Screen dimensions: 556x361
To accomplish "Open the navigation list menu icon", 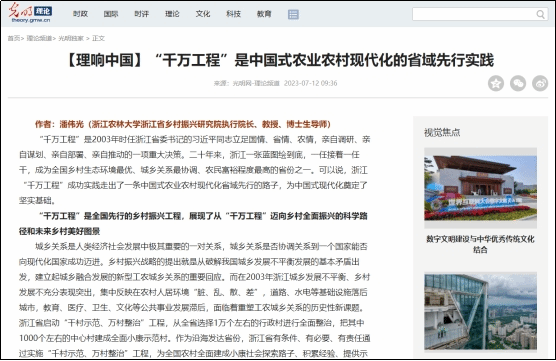I will click(293, 14).
